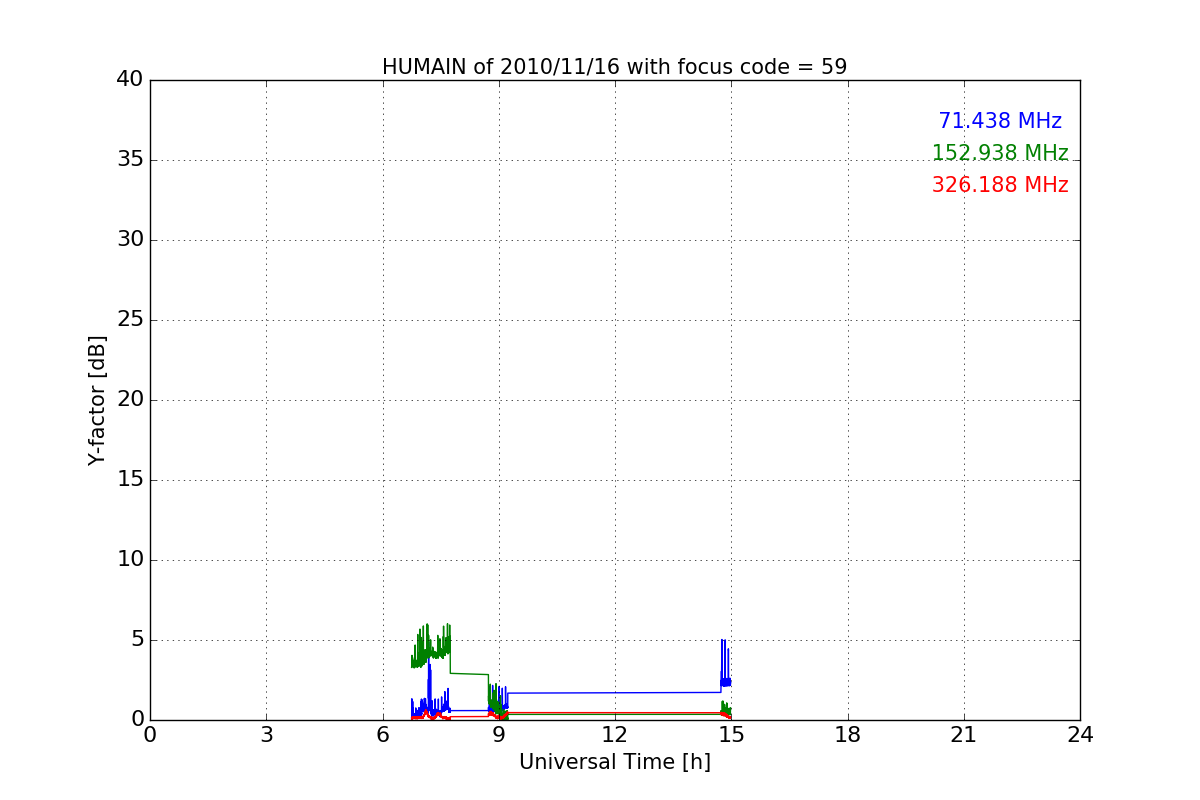The image size is (1200, 800).
Task: Click the blue spike cluster before 15 hours
Action: pyautogui.click(x=725, y=668)
